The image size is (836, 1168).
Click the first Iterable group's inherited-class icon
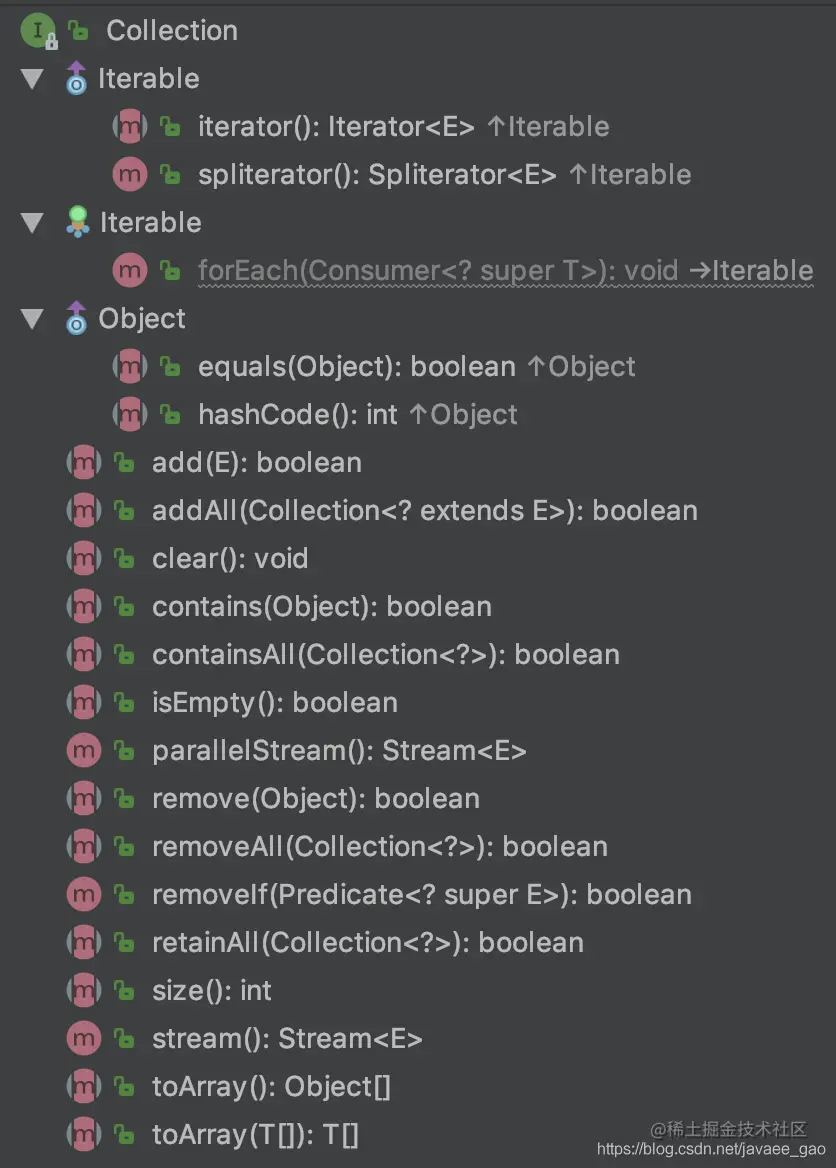76,78
